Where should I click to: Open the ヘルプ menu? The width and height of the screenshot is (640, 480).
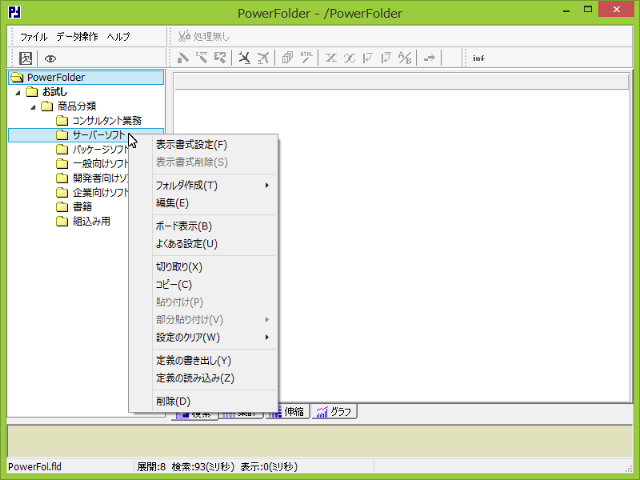coord(119,37)
